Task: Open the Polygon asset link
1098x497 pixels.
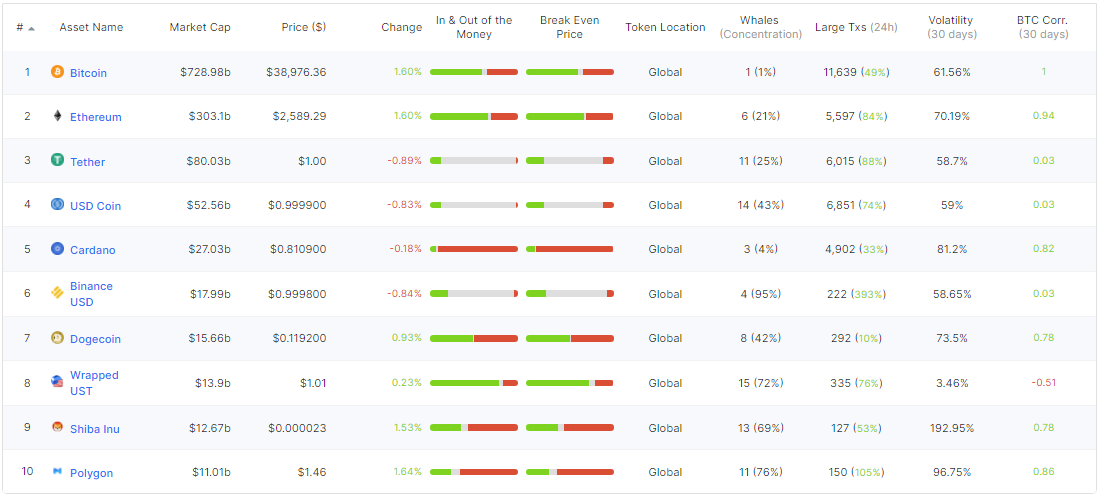Action: (x=92, y=472)
